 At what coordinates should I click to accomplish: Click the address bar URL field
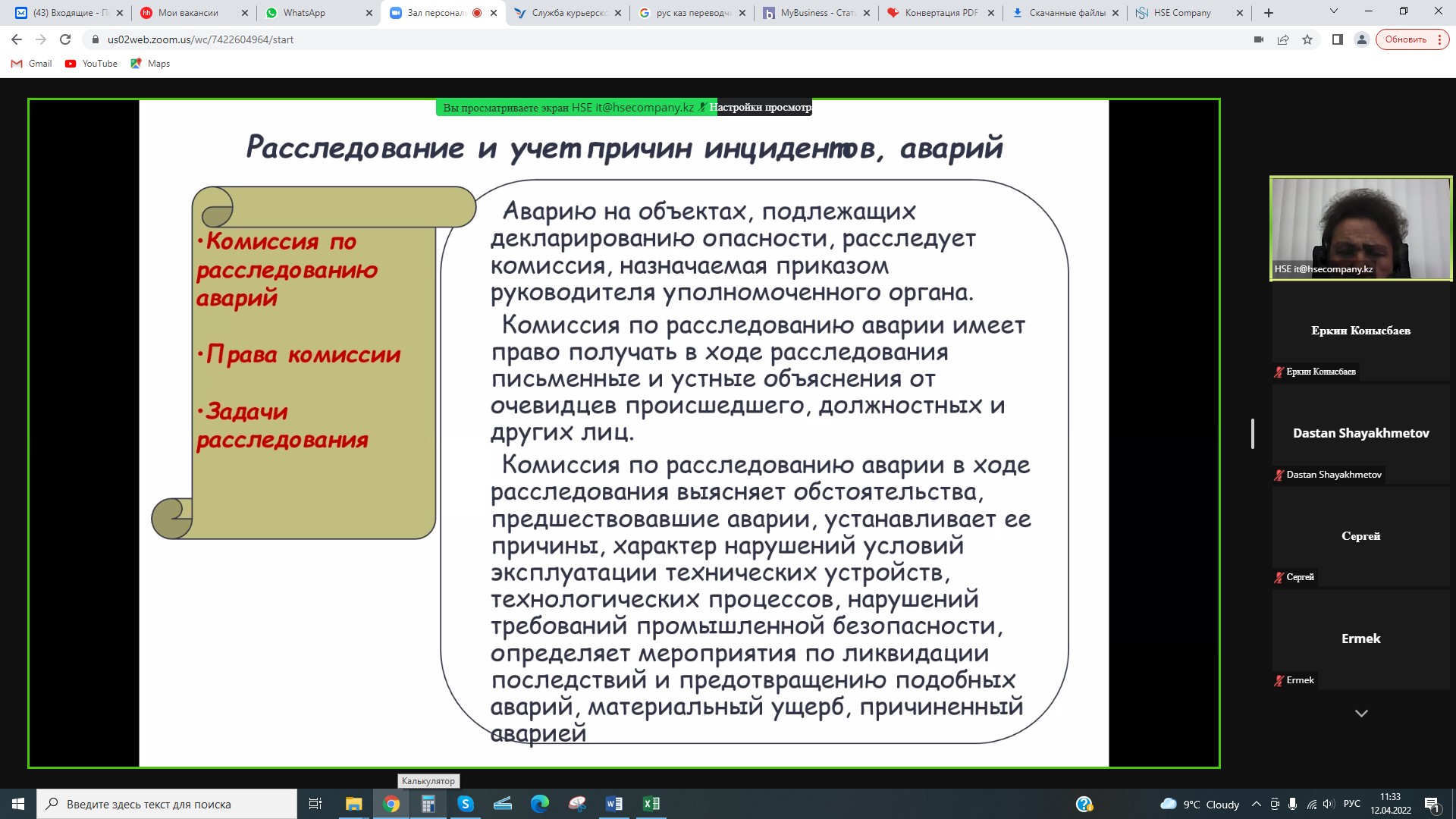point(667,39)
